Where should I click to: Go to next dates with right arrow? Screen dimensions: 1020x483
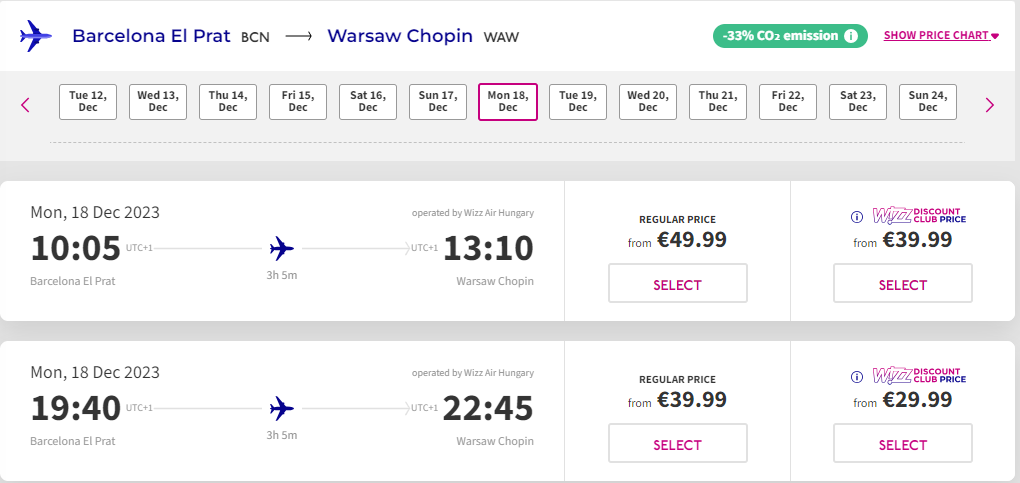990,104
